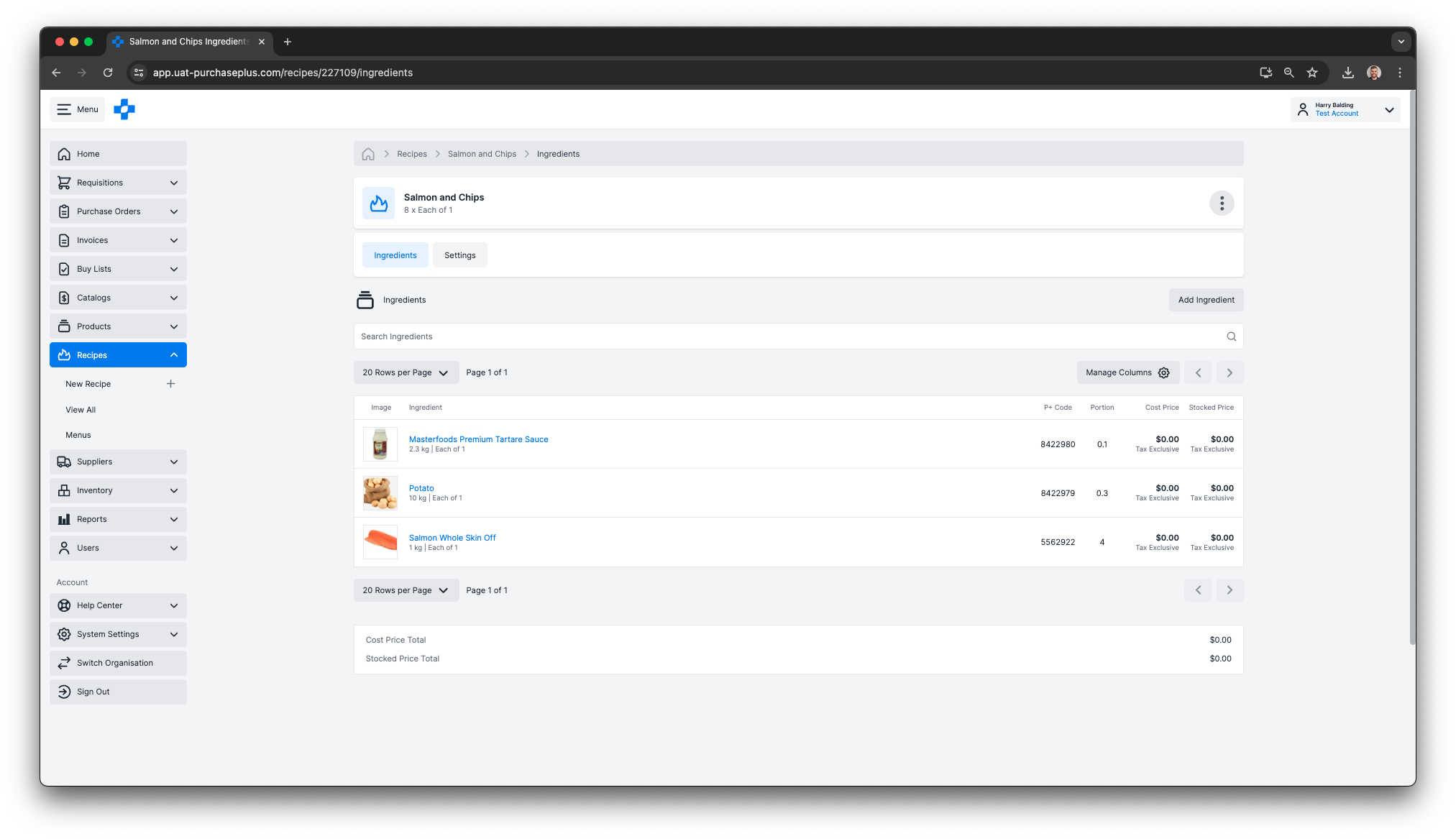Collapse the Recipes menu
The width and height of the screenshot is (1456, 839).
click(118, 355)
